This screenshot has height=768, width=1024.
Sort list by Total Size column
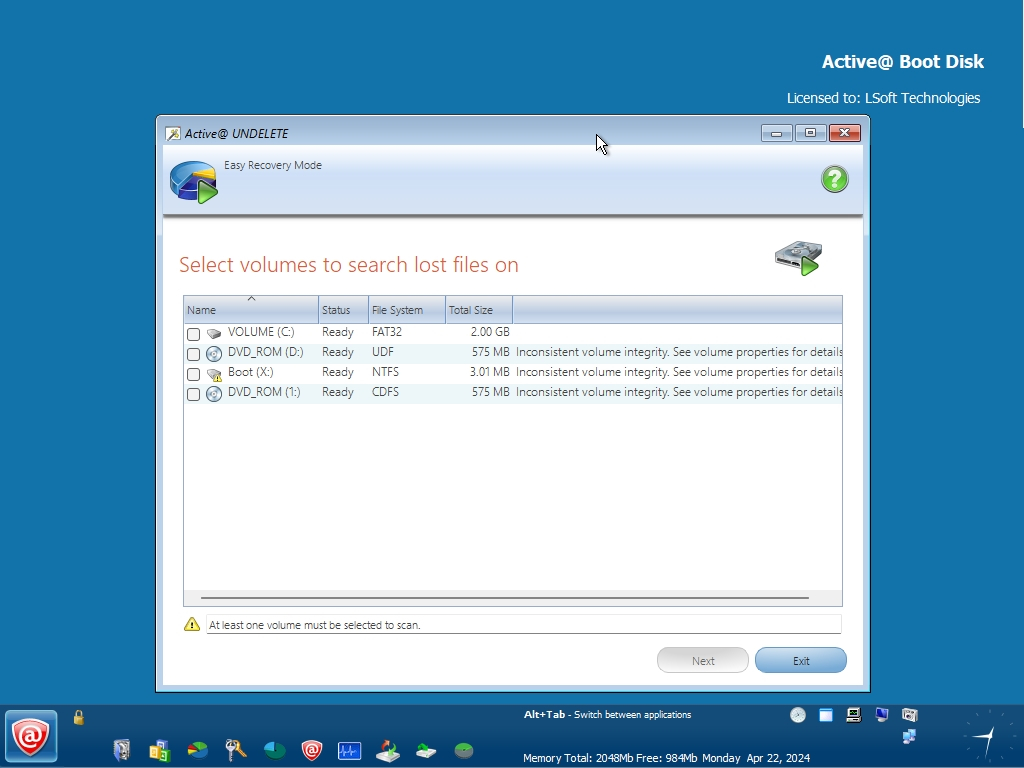pos(478,310)
